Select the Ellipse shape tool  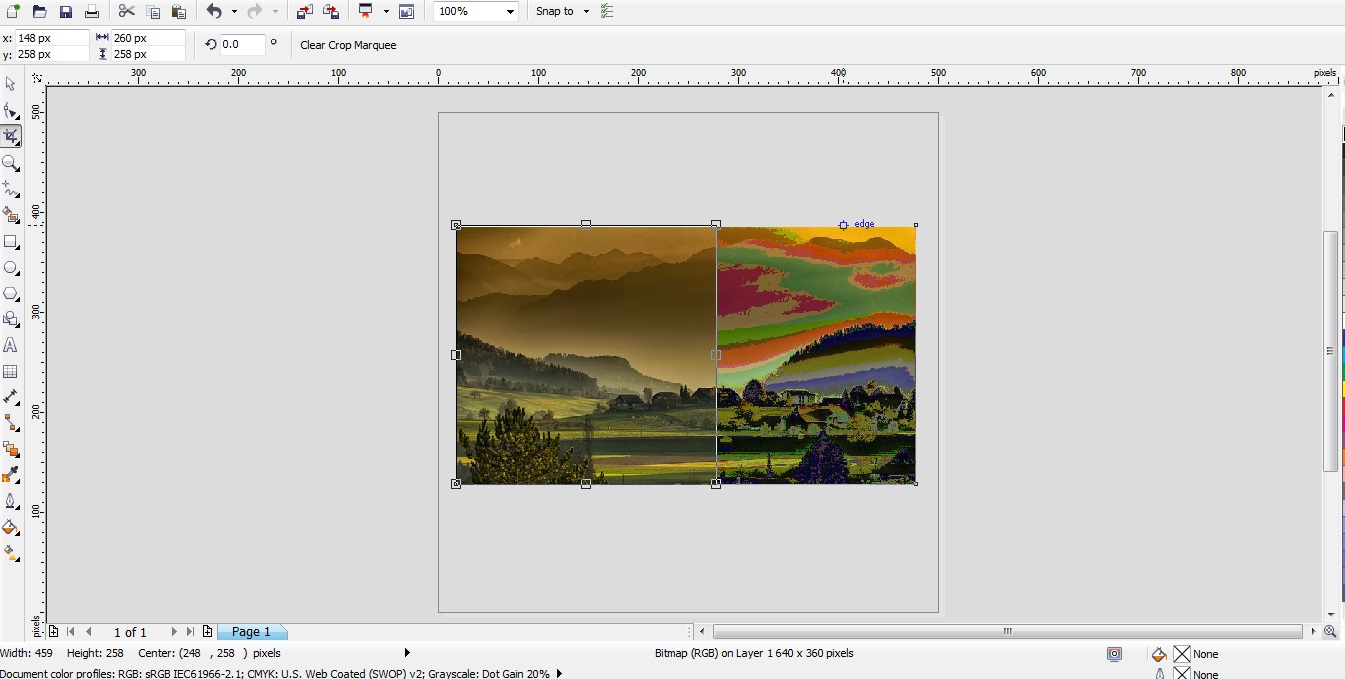[x=11, y=267]
